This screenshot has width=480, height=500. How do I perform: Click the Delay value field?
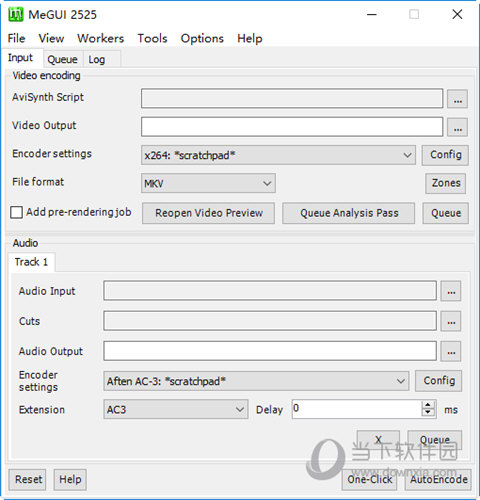[357, 409]
